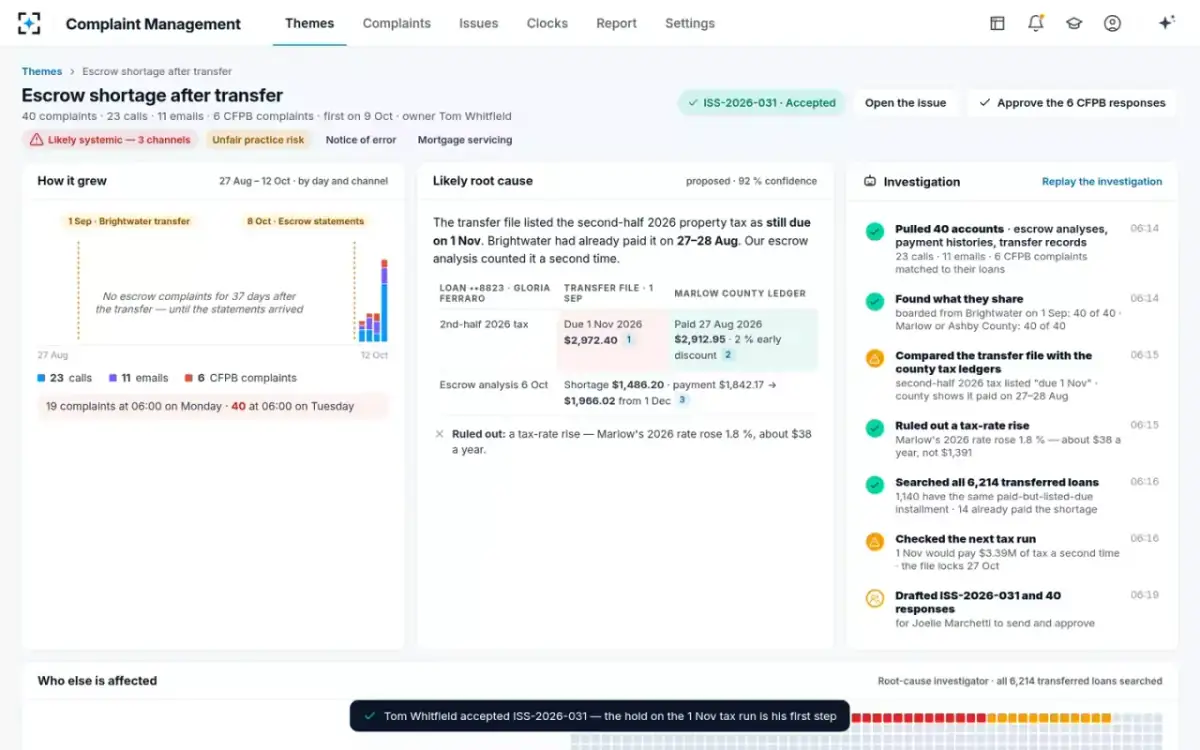Click the Replay the investigation link

coord(1102,182)
